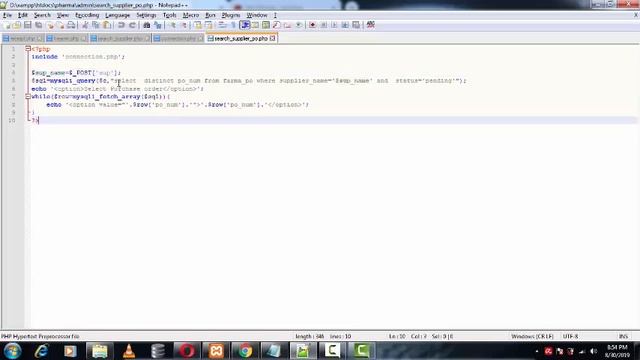
Task: Toggle the INS insert mode indicator
Action: (x=623, y=336)
